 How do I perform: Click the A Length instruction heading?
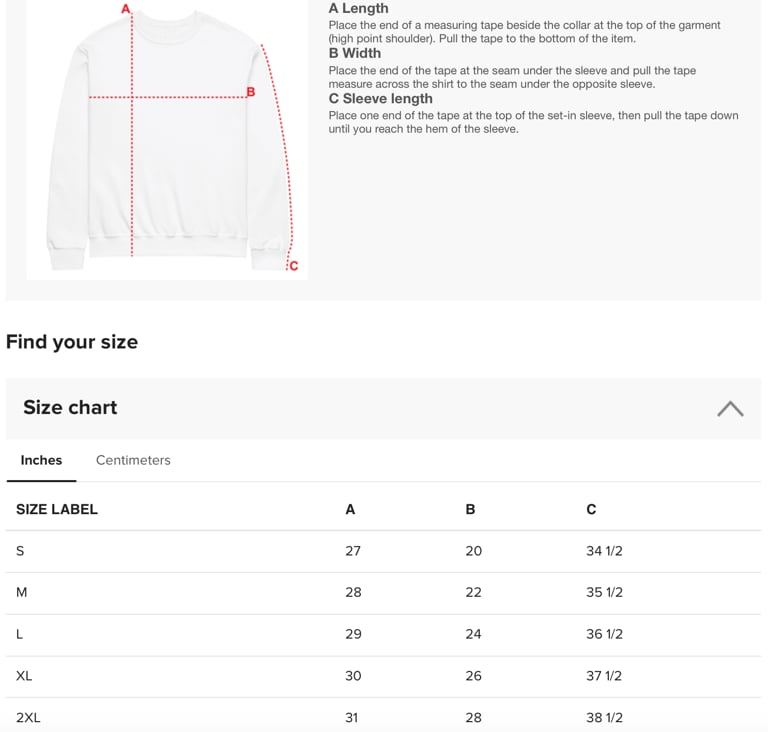pyautogui.click(x=359, y=8)
